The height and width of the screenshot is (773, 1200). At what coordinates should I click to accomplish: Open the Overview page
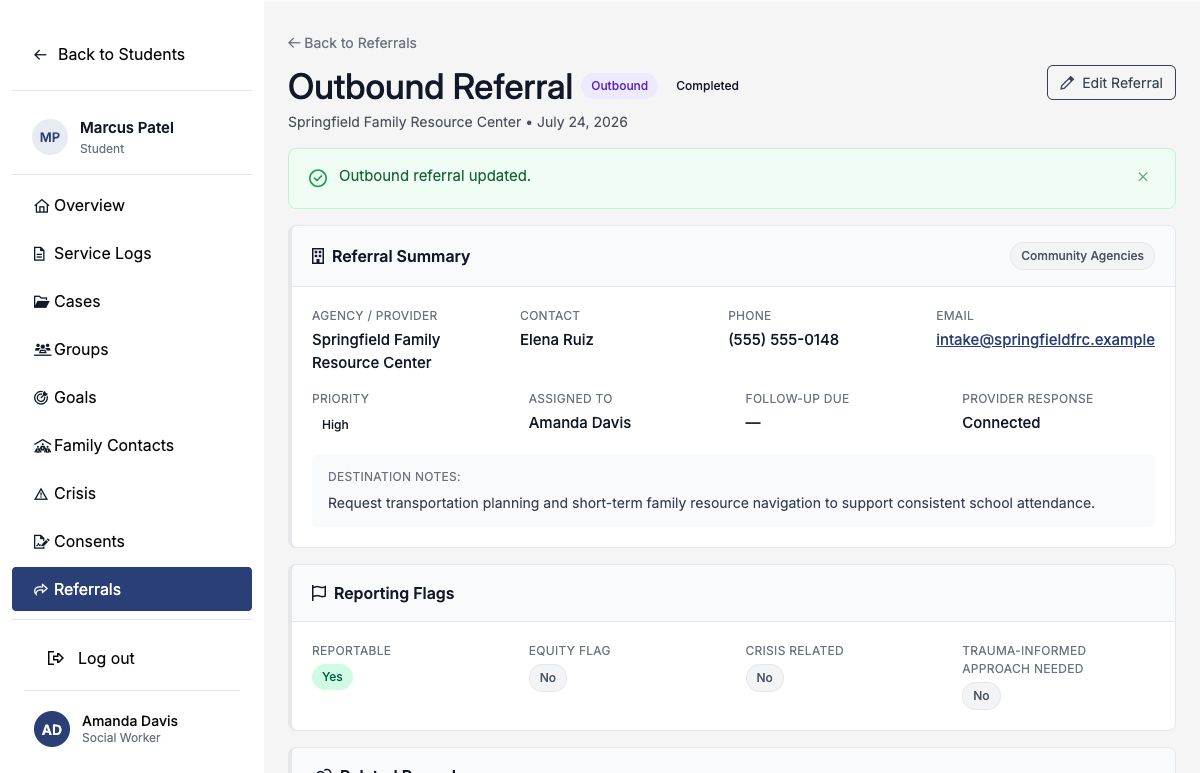132,206
